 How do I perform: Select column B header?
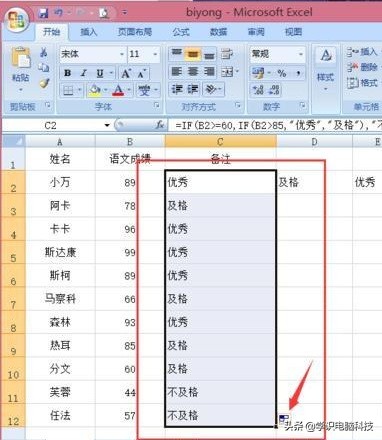coord(130,142)
